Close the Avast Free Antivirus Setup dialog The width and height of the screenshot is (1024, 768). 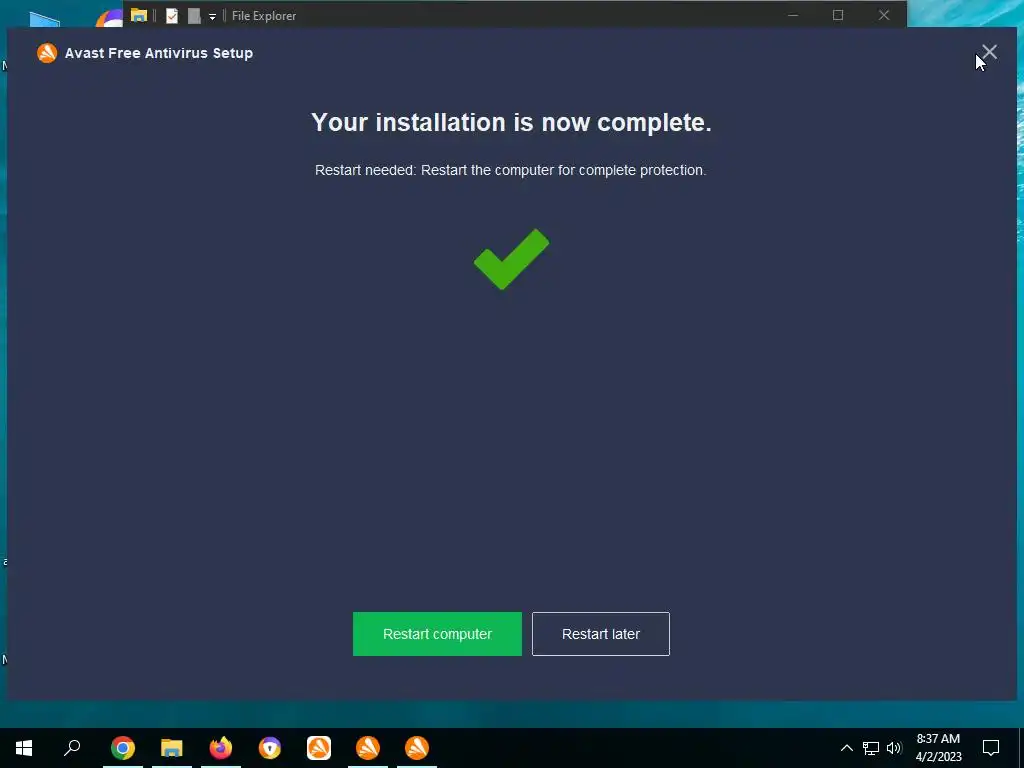(x=989, y=52)
